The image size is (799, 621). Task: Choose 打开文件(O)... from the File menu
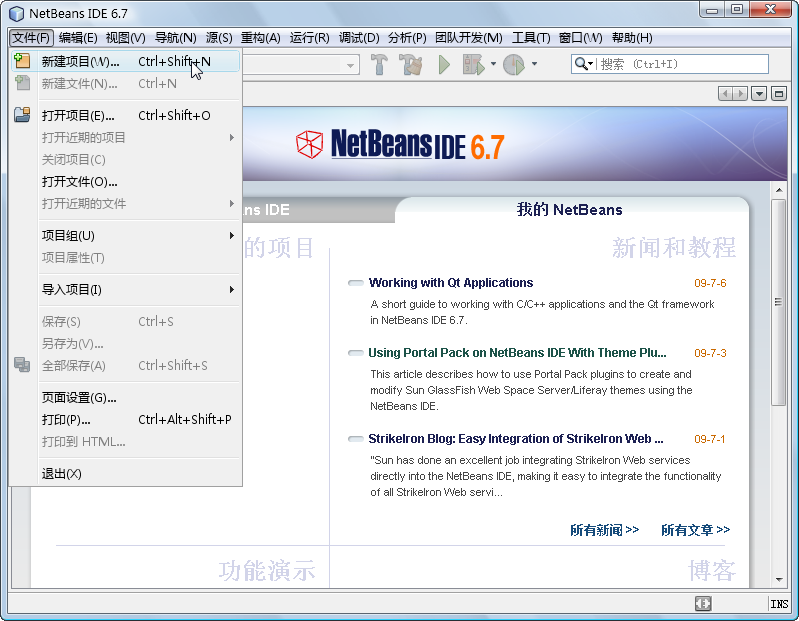click(79, 182)
